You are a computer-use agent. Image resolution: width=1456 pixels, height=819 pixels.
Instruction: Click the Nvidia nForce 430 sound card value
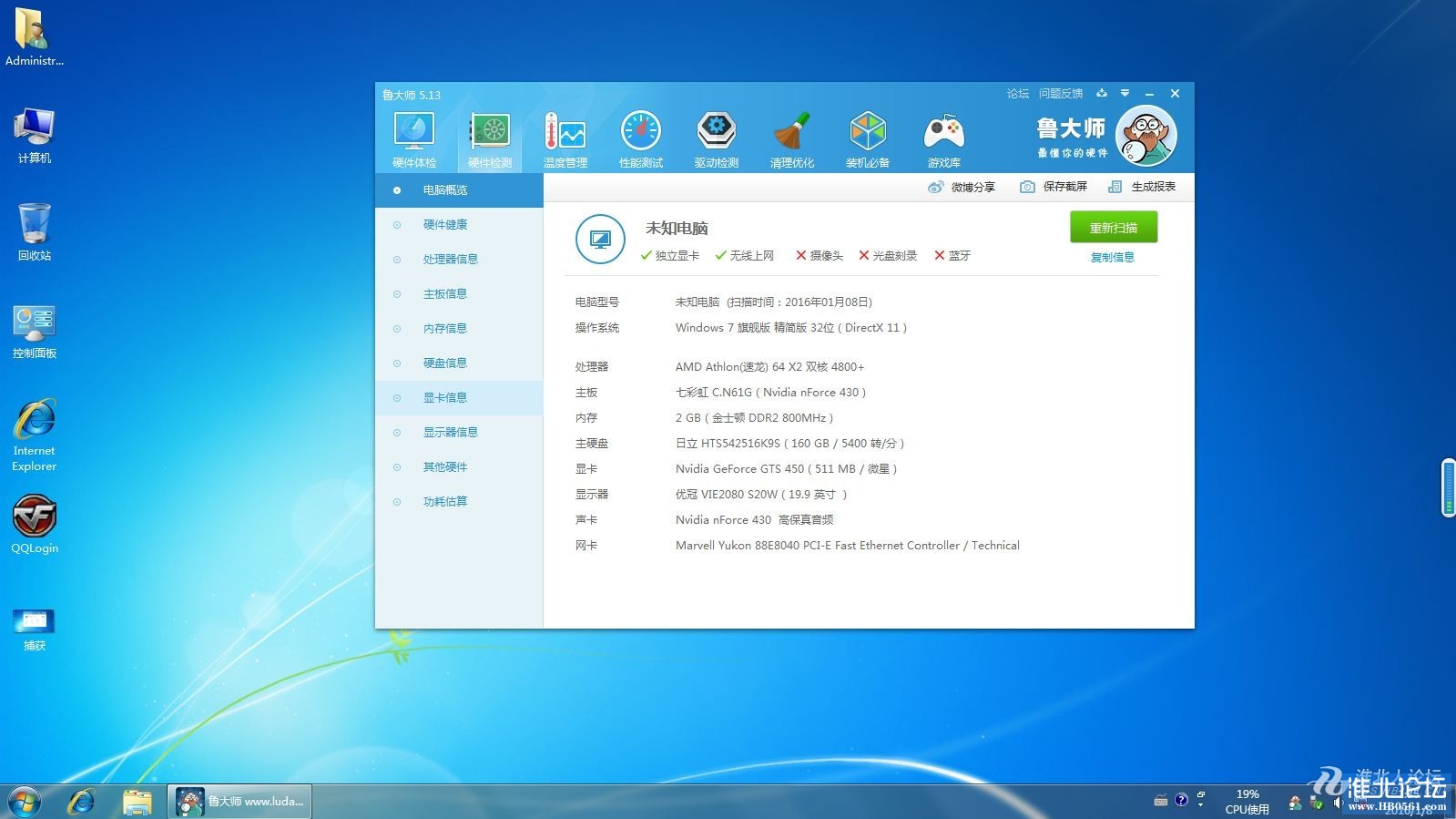(x=754, y=520)
